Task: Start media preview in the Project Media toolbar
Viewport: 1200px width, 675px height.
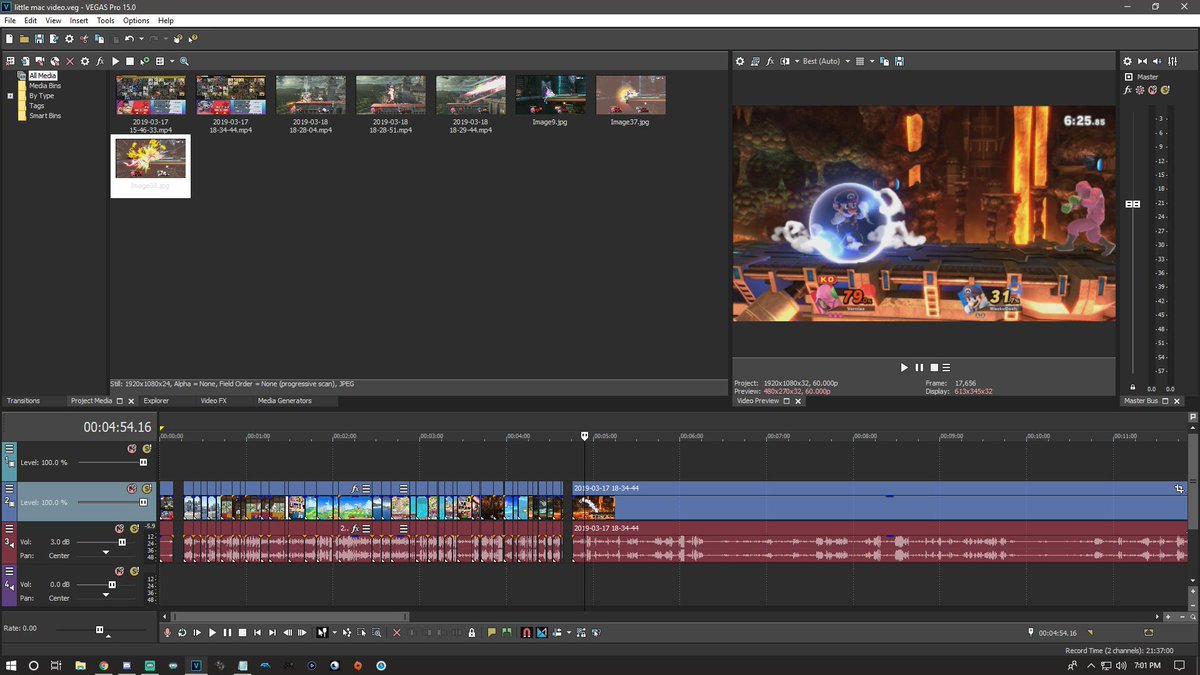Action: click(x=115, y=61)
